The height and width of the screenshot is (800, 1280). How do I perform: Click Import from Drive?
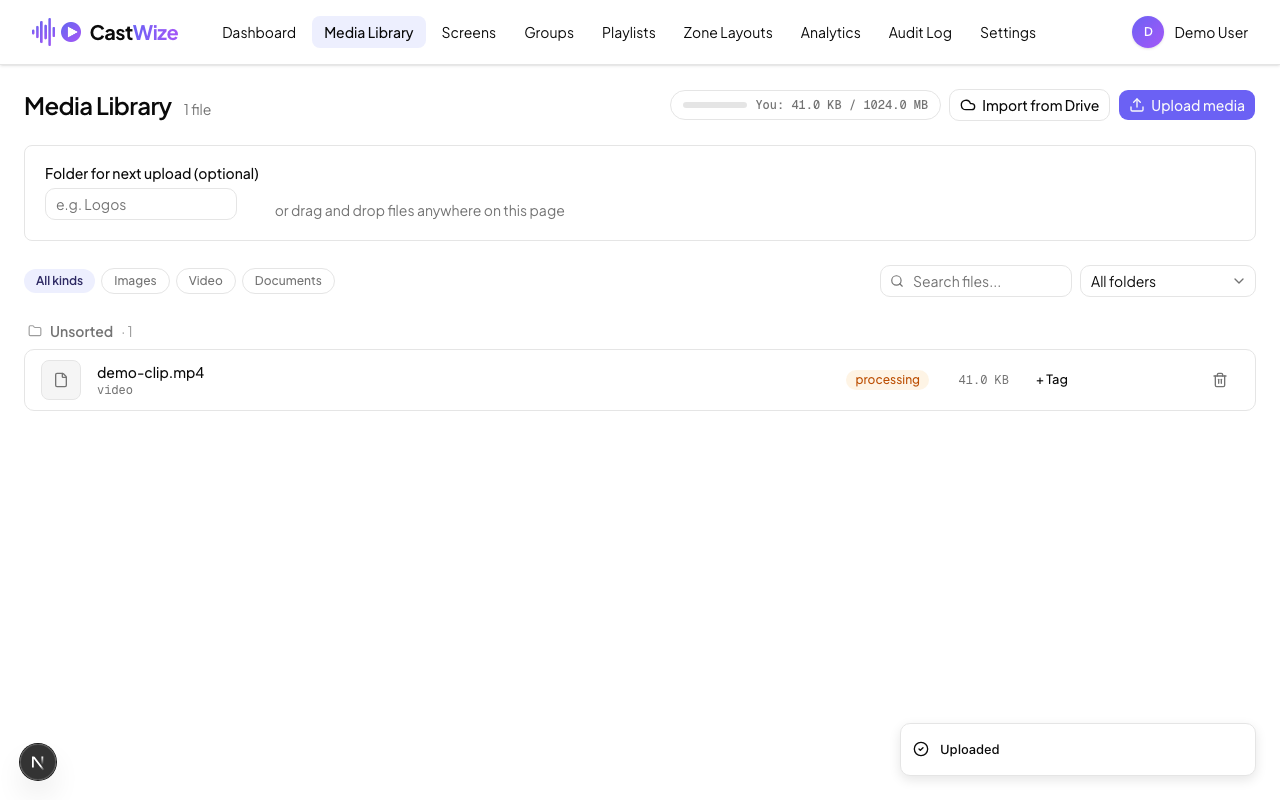(x=1029, y=105)
